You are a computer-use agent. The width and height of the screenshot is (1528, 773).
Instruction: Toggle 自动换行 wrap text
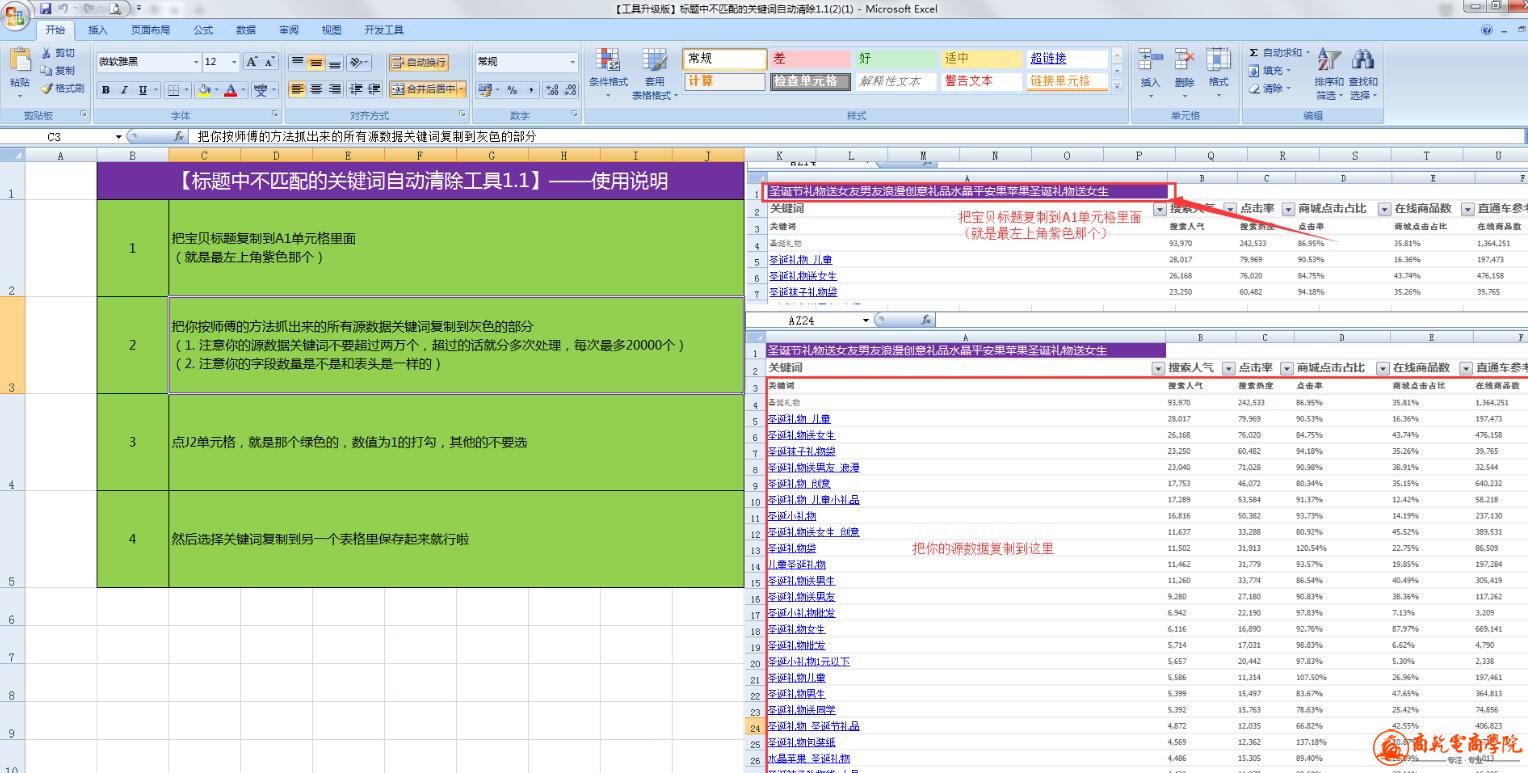(418, 62)
